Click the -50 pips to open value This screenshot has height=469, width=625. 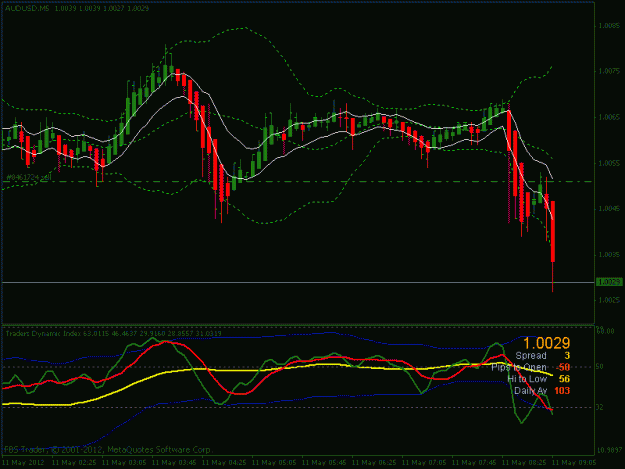[x=563, y=367]
